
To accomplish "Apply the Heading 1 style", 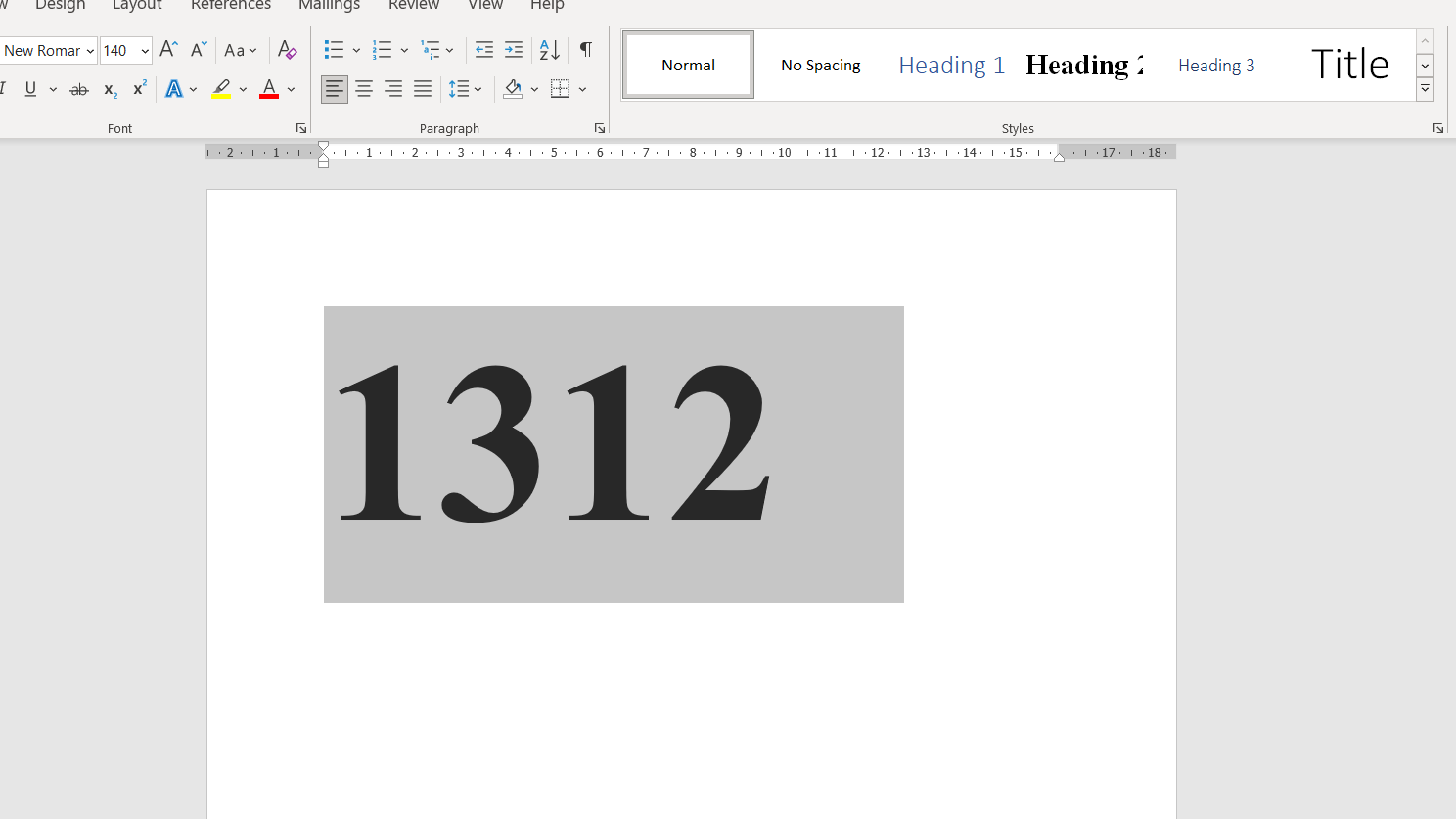I will coord(950,65).
